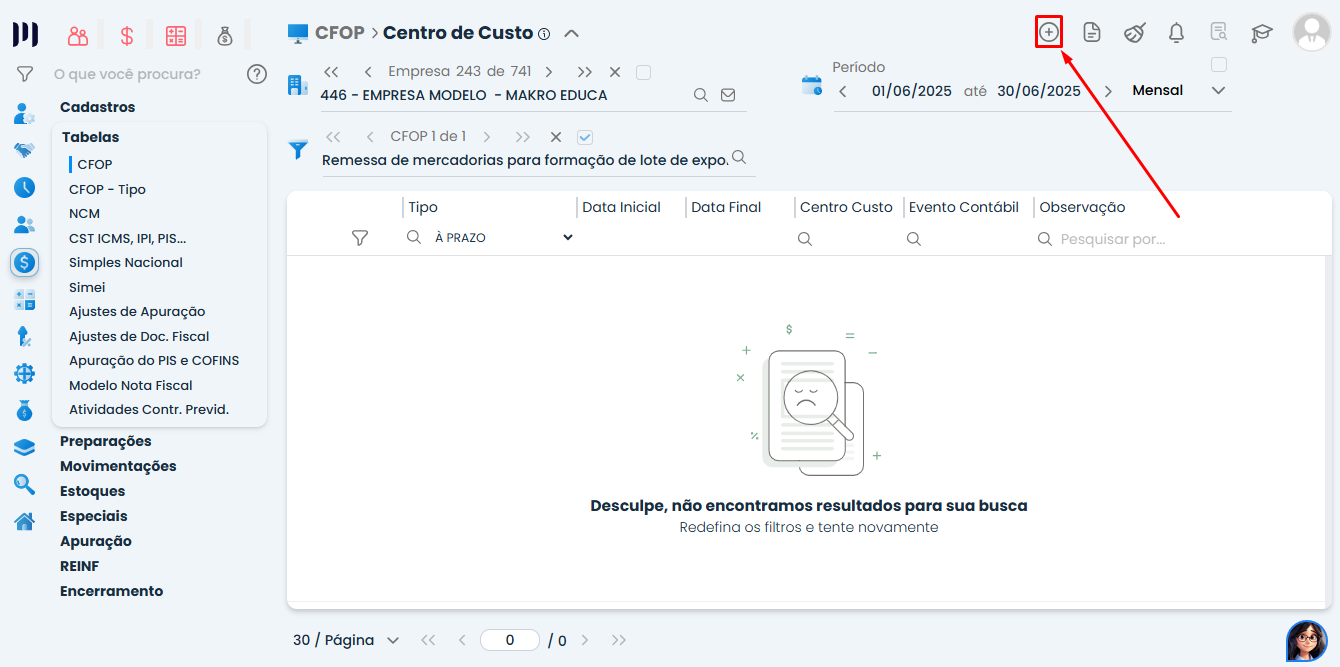Click the document icon next to the plus button
The width and height of the screenshot is (1340, 667).
coord(1091,32)
